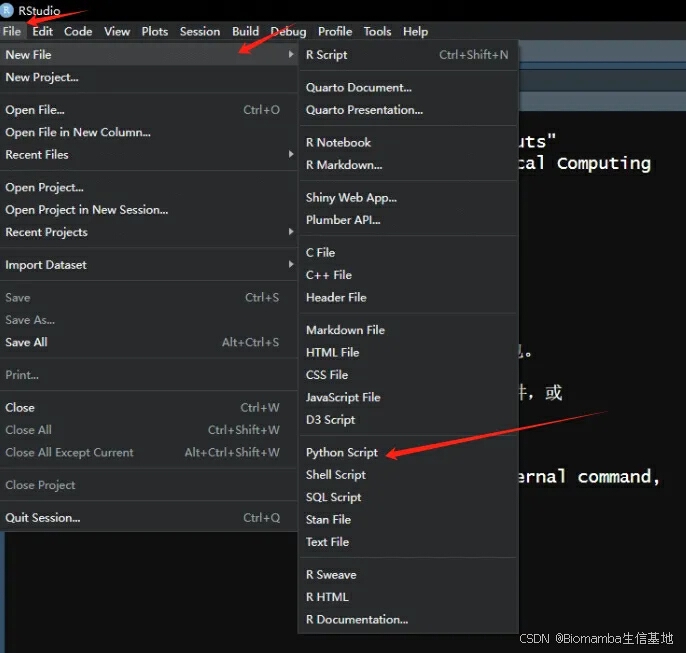Click the Print... menu entry
686x653 pixels.
pyautogui.click(x=149, y=375)
